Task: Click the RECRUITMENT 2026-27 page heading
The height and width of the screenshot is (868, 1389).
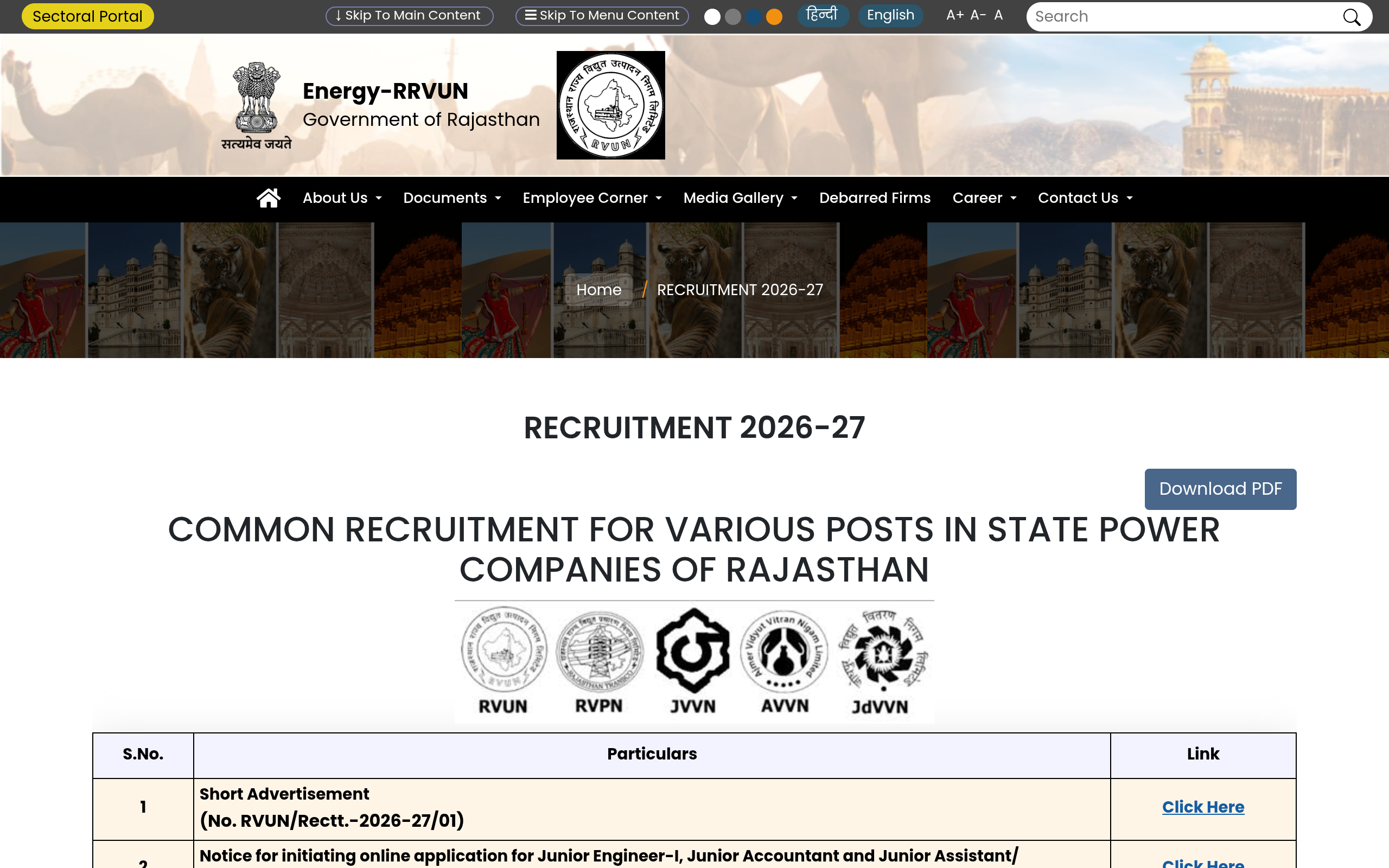Action: 694,427
